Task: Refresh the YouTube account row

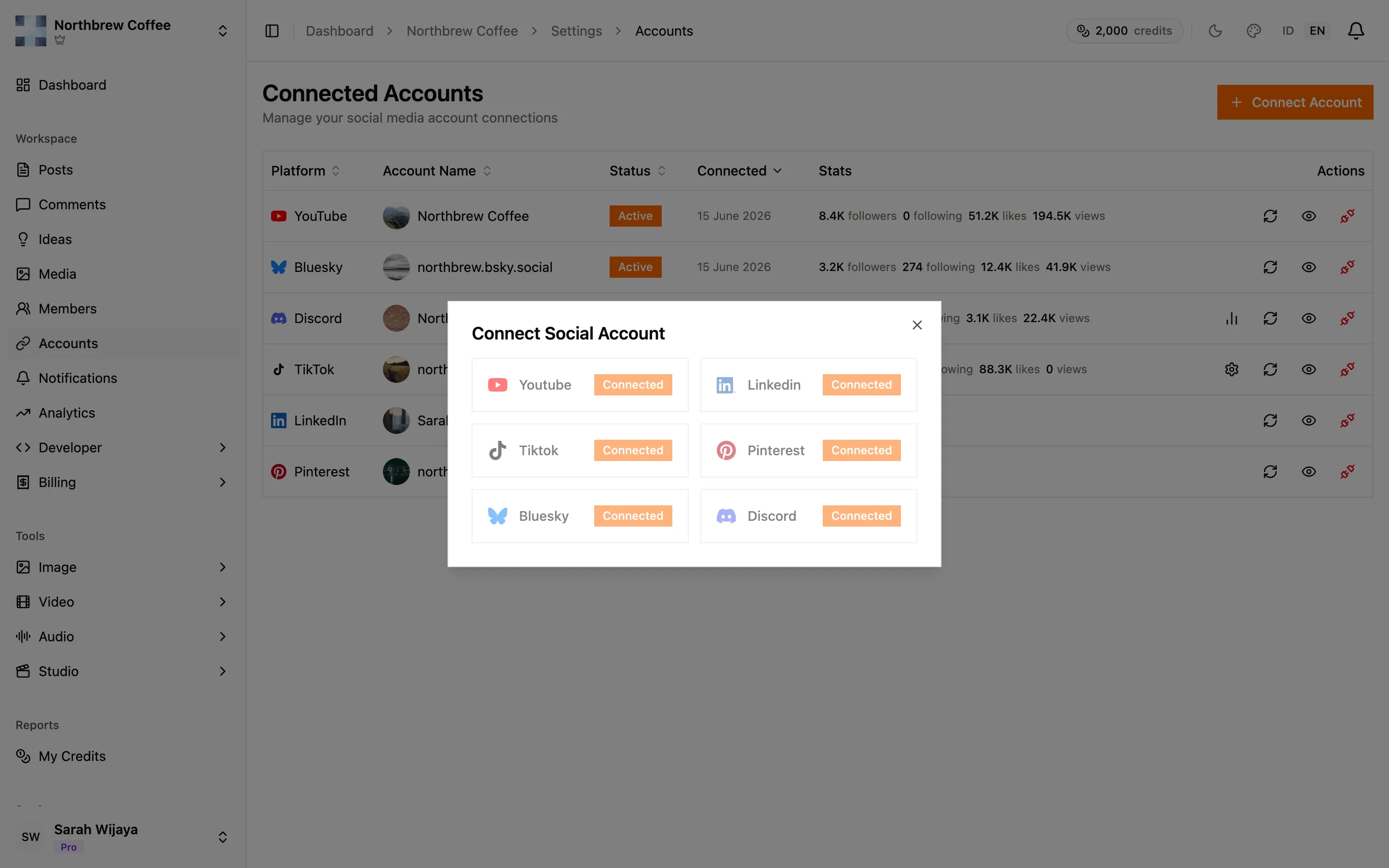Action: click(1270, 216)
